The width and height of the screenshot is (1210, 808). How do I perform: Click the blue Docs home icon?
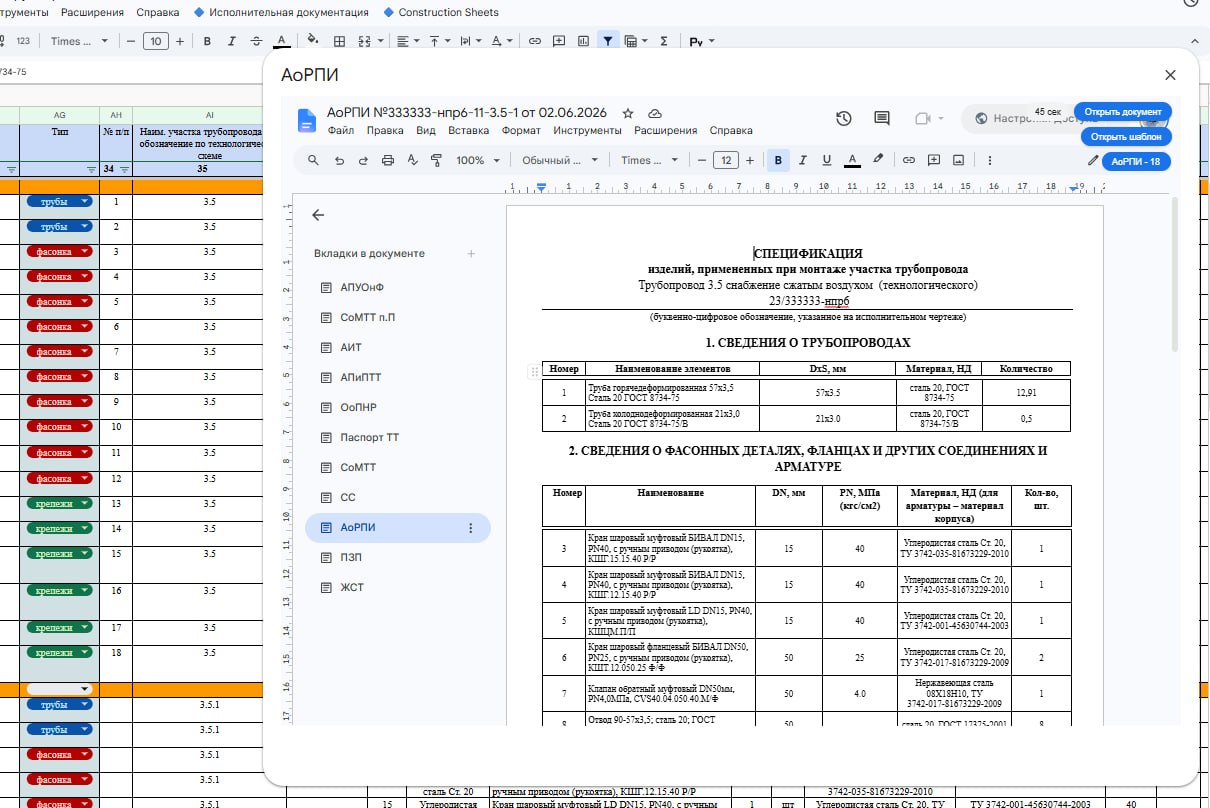[x=307, y=120]
